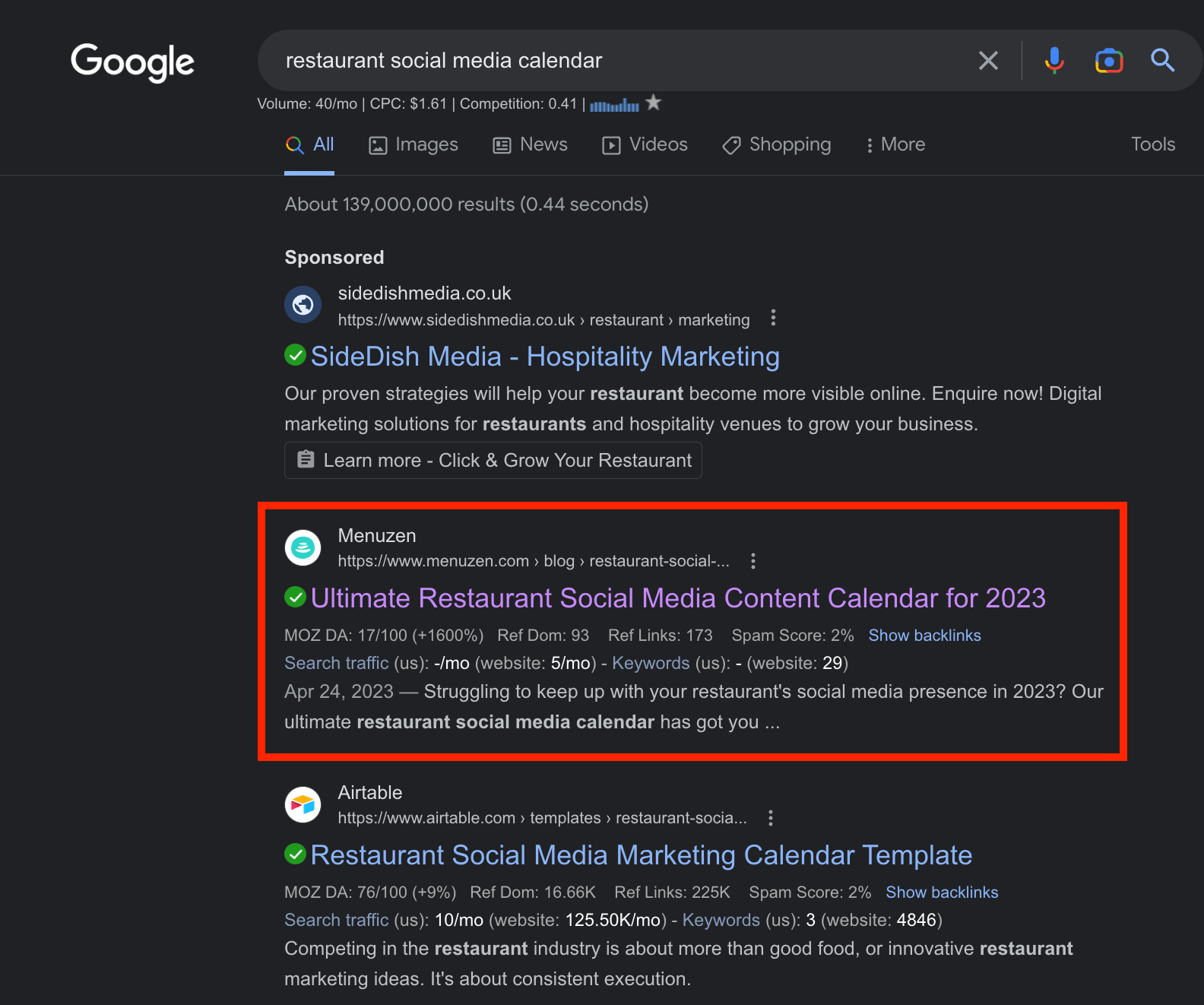Switch to Videos tab
The width and height of the screenshot is (1204, 1005).
pos(645,144)
